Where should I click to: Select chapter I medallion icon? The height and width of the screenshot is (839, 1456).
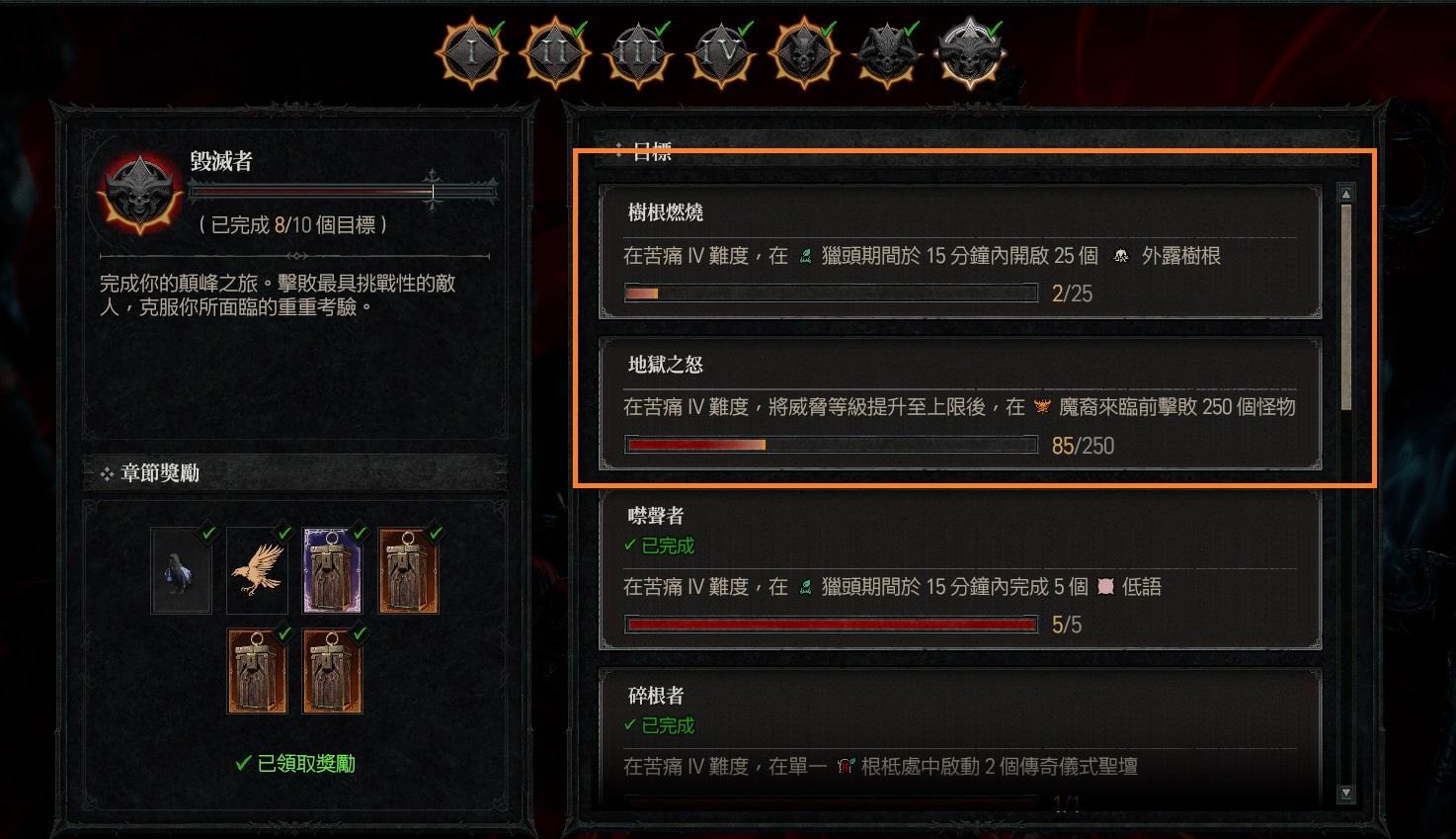point(472,52)
